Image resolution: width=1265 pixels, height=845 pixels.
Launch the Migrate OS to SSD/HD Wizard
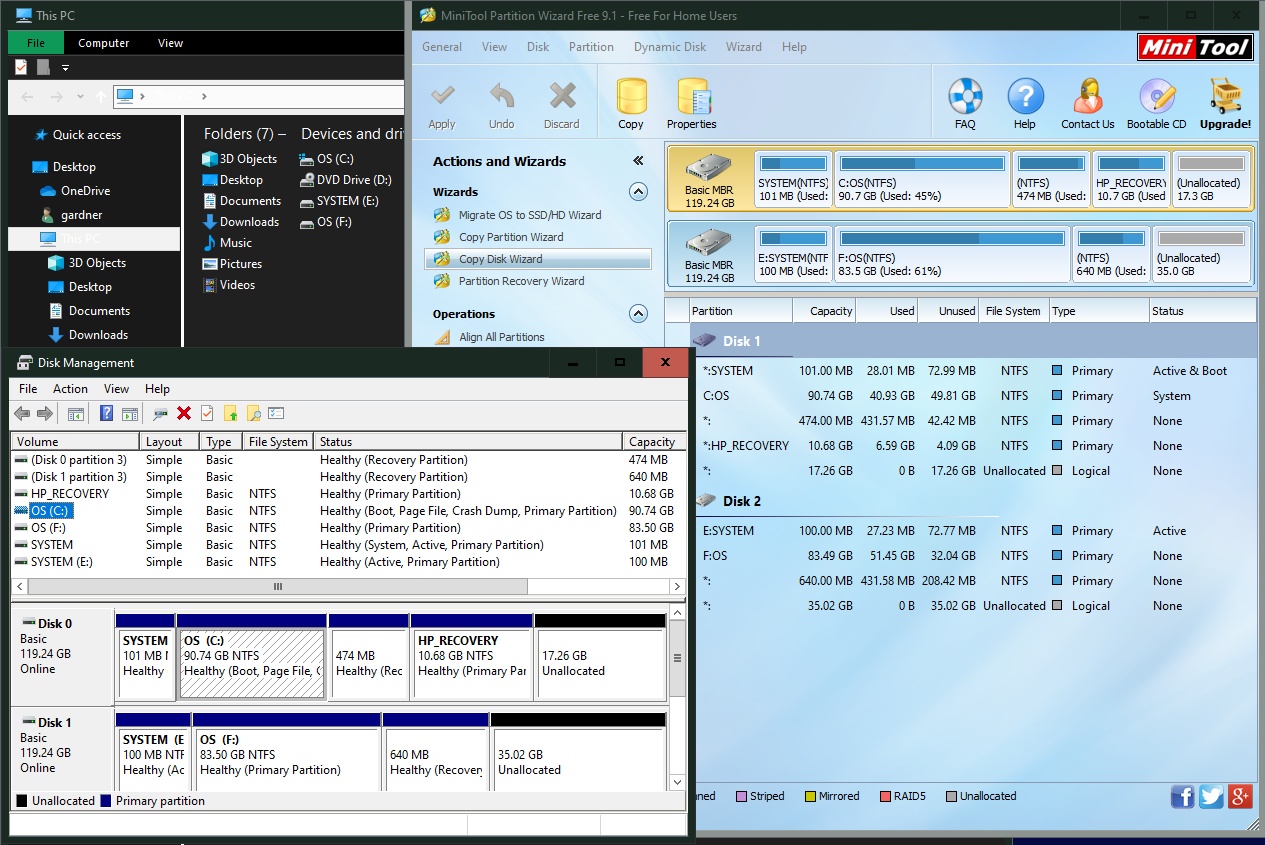tap(529, 215)
